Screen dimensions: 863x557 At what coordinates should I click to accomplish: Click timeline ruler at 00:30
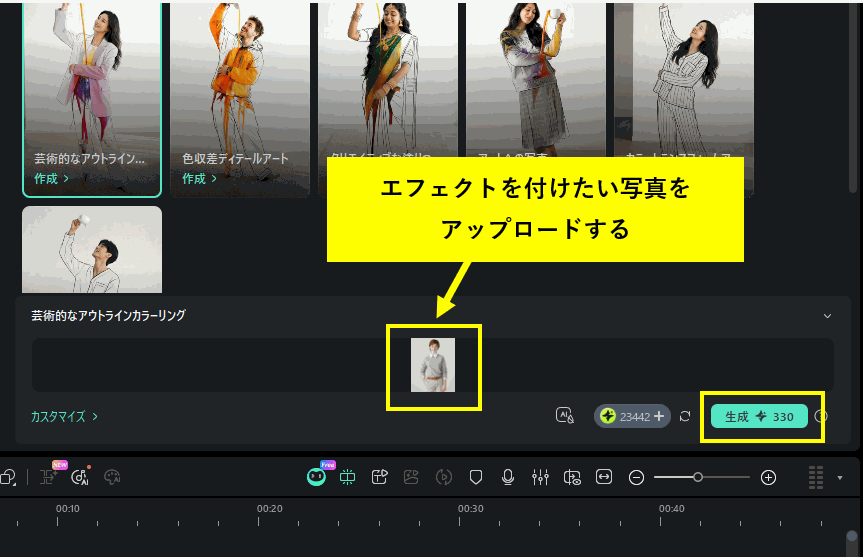tap(471, 509)
